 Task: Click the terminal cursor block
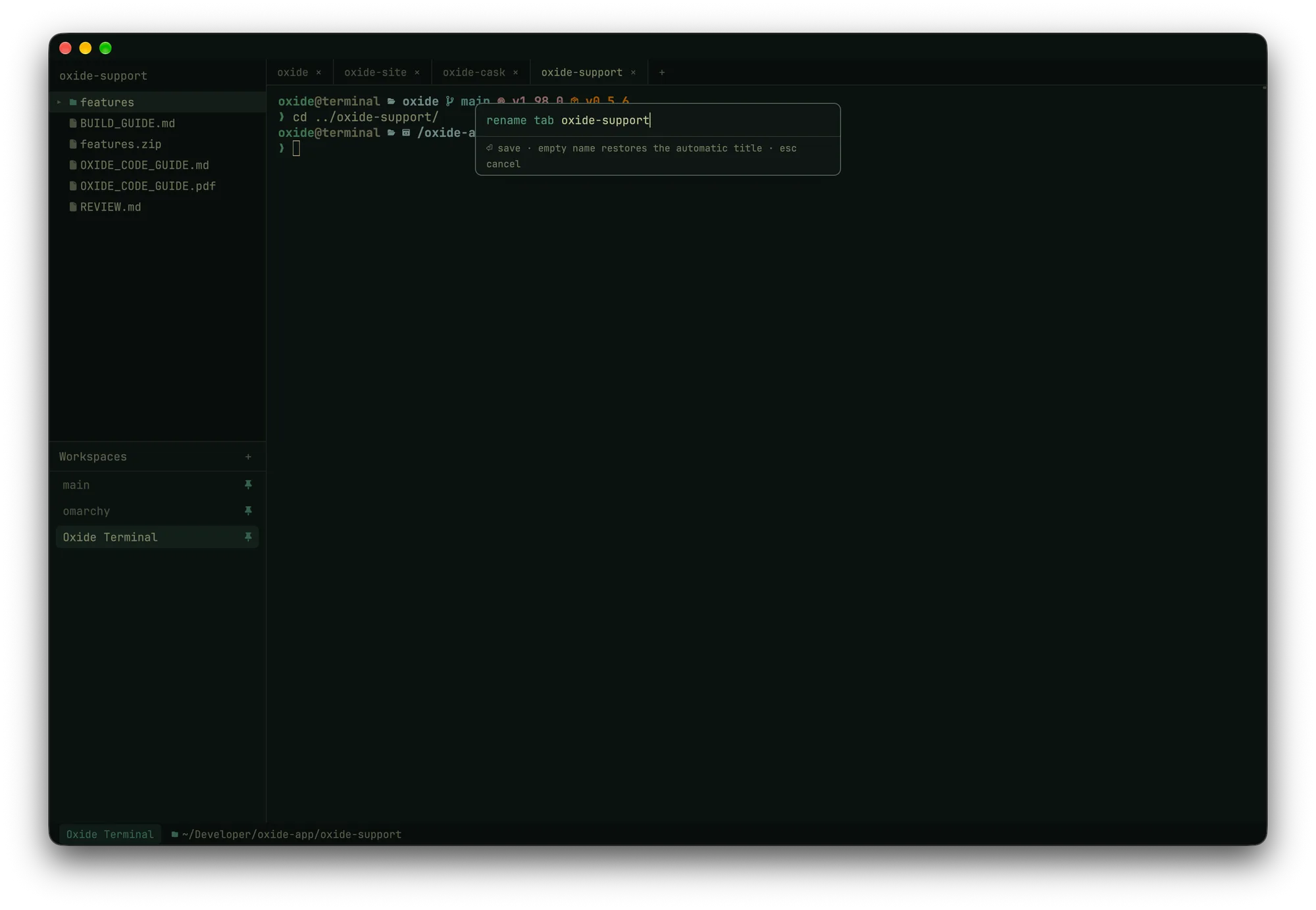pos(296,149)
